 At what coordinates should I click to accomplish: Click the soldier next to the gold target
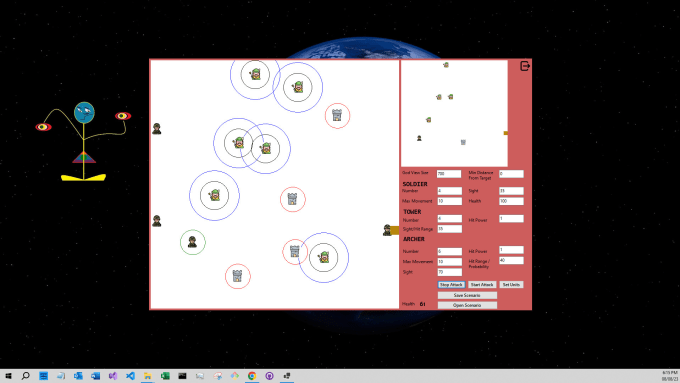tap(387, 230)
